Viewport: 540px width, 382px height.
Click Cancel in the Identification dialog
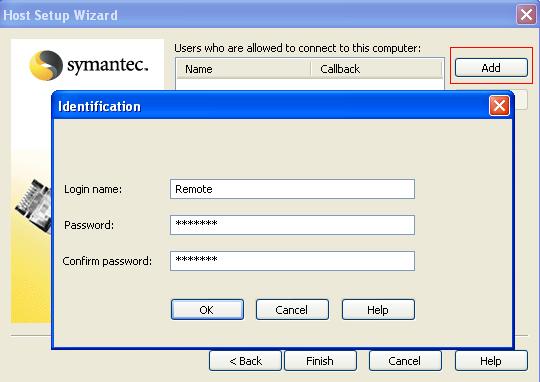click(292, 310)
